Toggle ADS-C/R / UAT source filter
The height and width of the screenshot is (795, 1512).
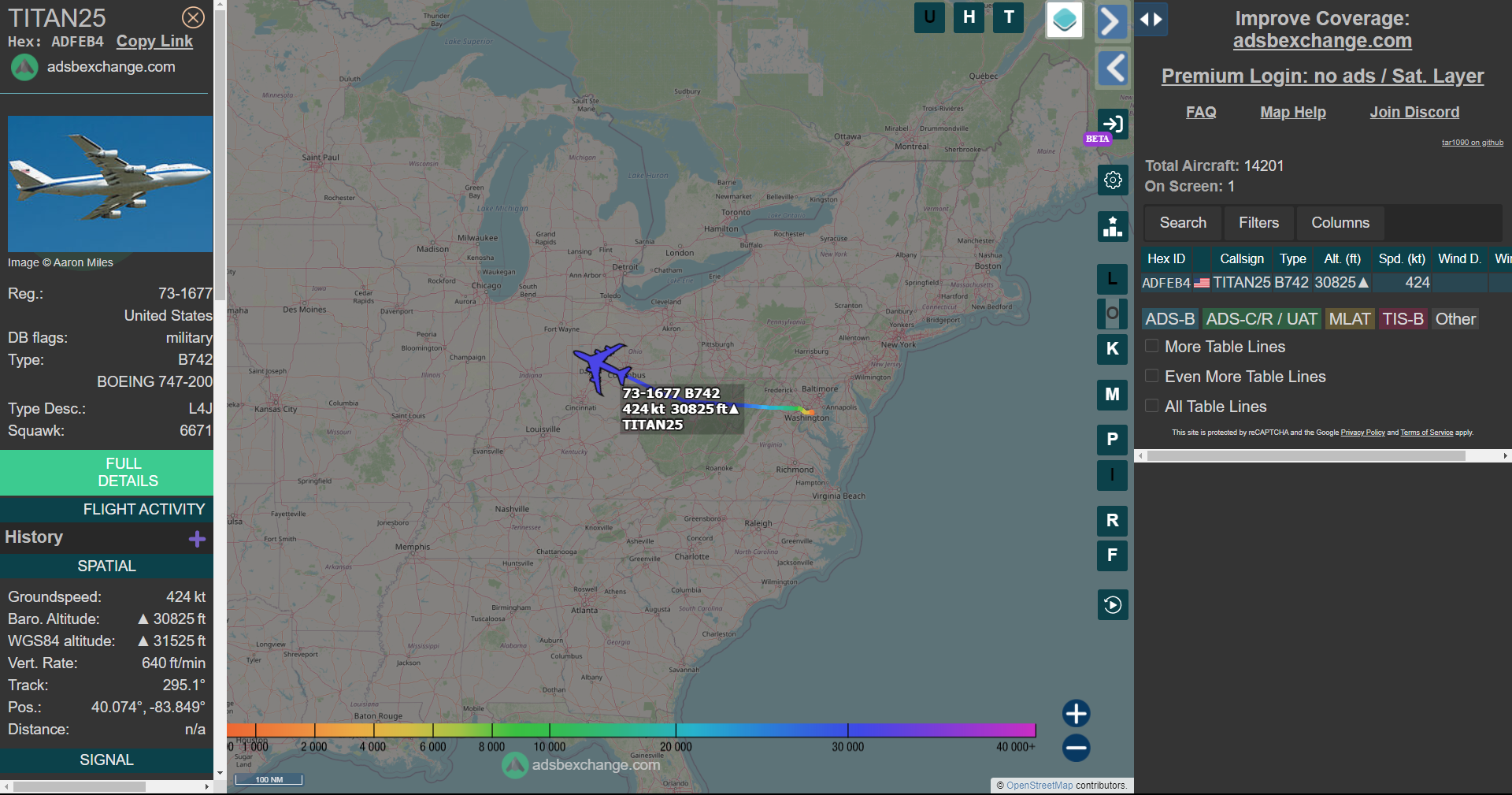[1262, 319]
